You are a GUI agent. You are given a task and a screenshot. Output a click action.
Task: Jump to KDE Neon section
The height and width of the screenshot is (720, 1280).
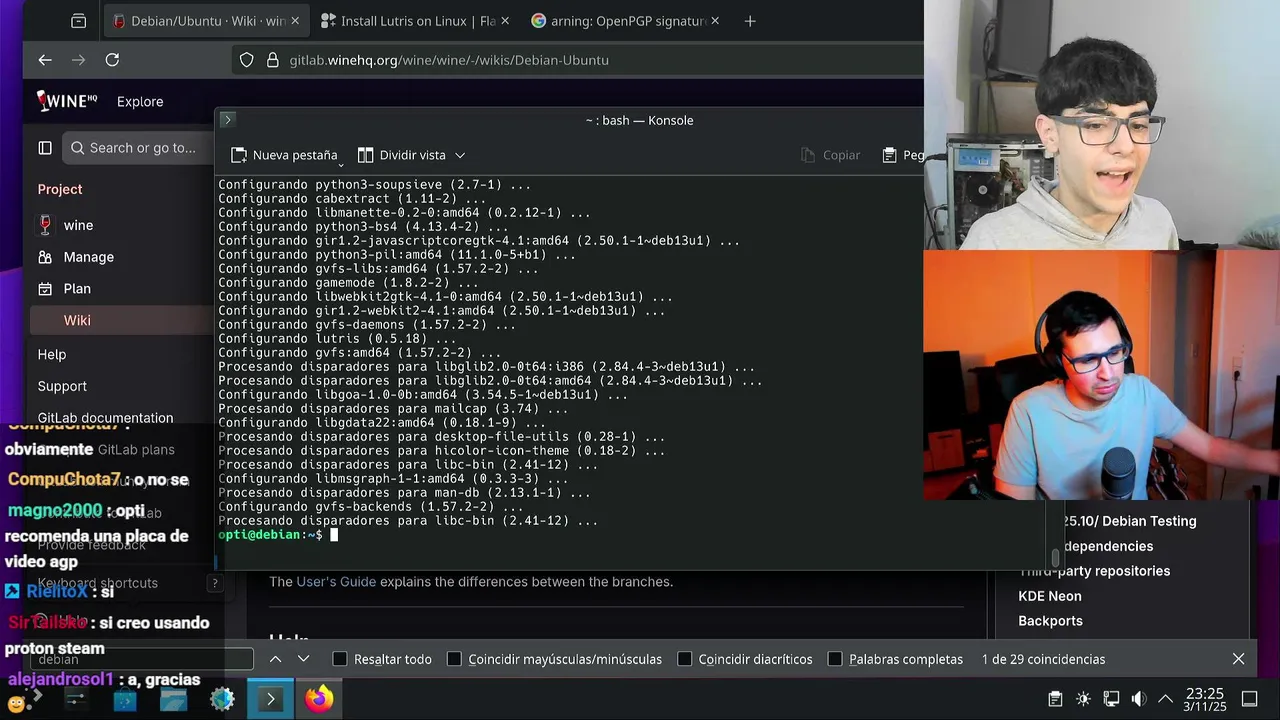[x=1050, y=596]
